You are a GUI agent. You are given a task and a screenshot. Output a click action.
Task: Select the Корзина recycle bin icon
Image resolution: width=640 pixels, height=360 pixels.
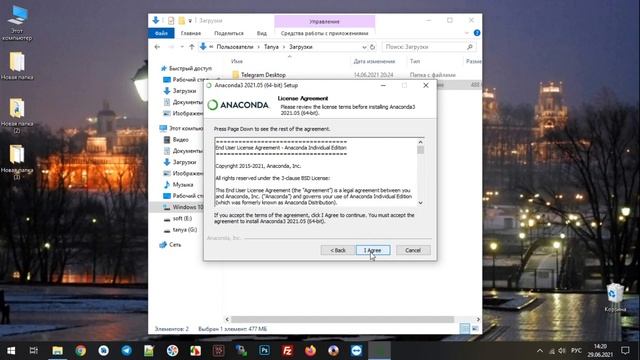tap(615, 298)
